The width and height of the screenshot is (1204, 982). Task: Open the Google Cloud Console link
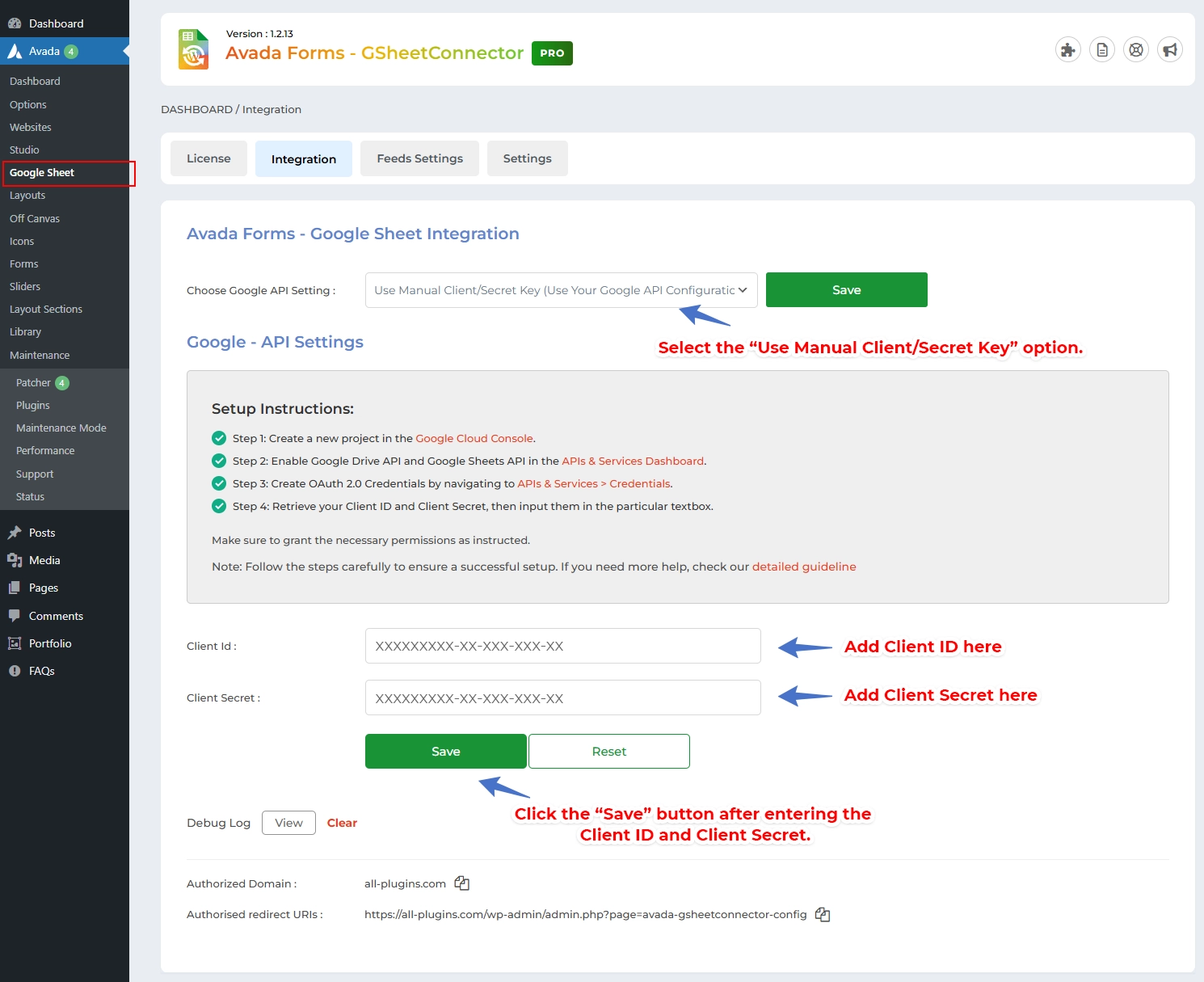474,438
